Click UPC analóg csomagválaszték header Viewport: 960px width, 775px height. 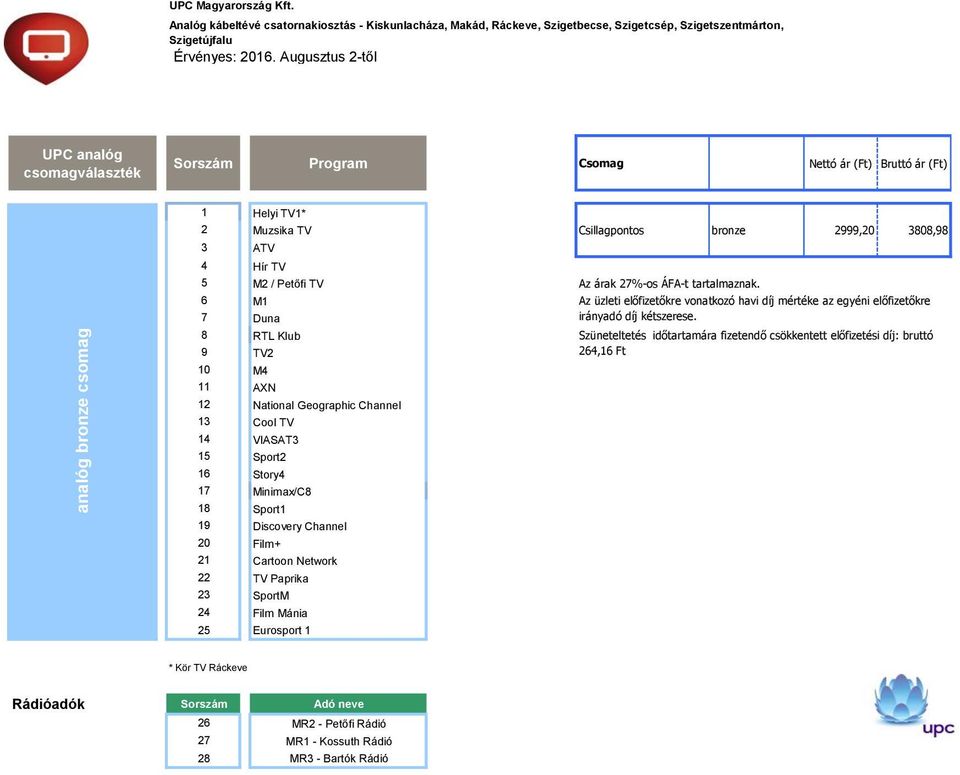point(82,163)
